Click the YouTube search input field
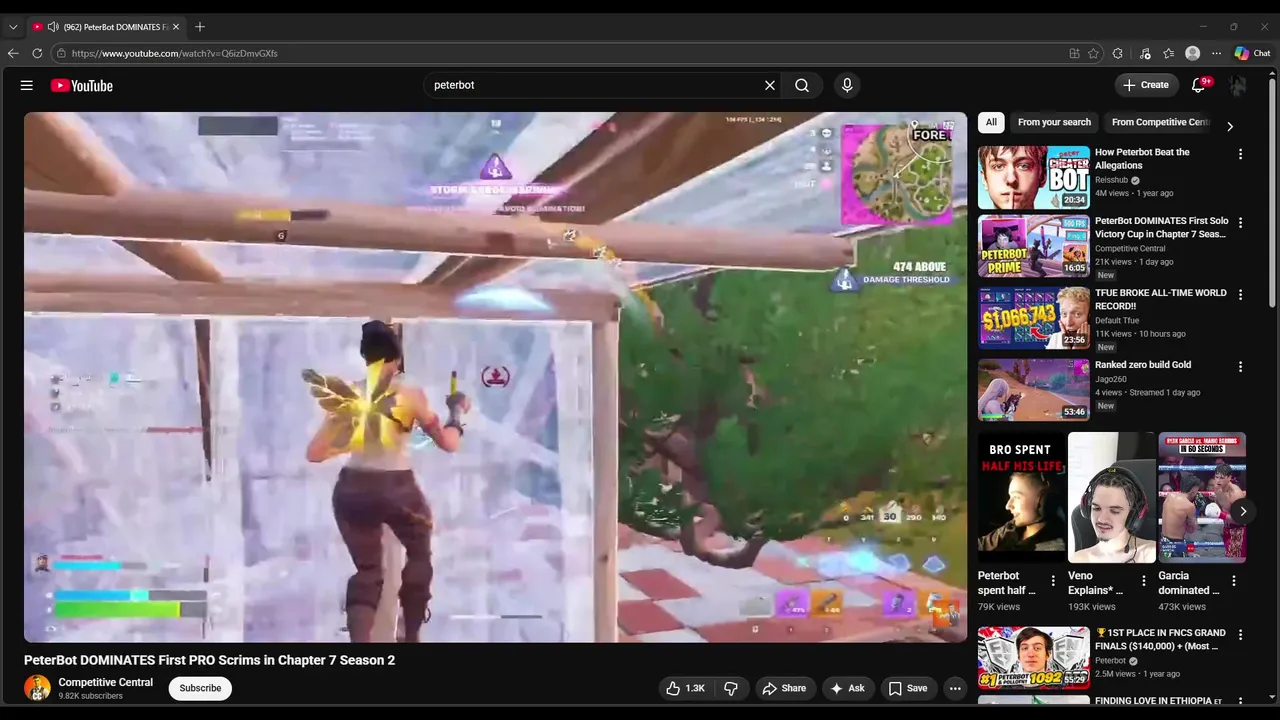Viewport: 1280px width, 720px height. (x=595, y=85)
